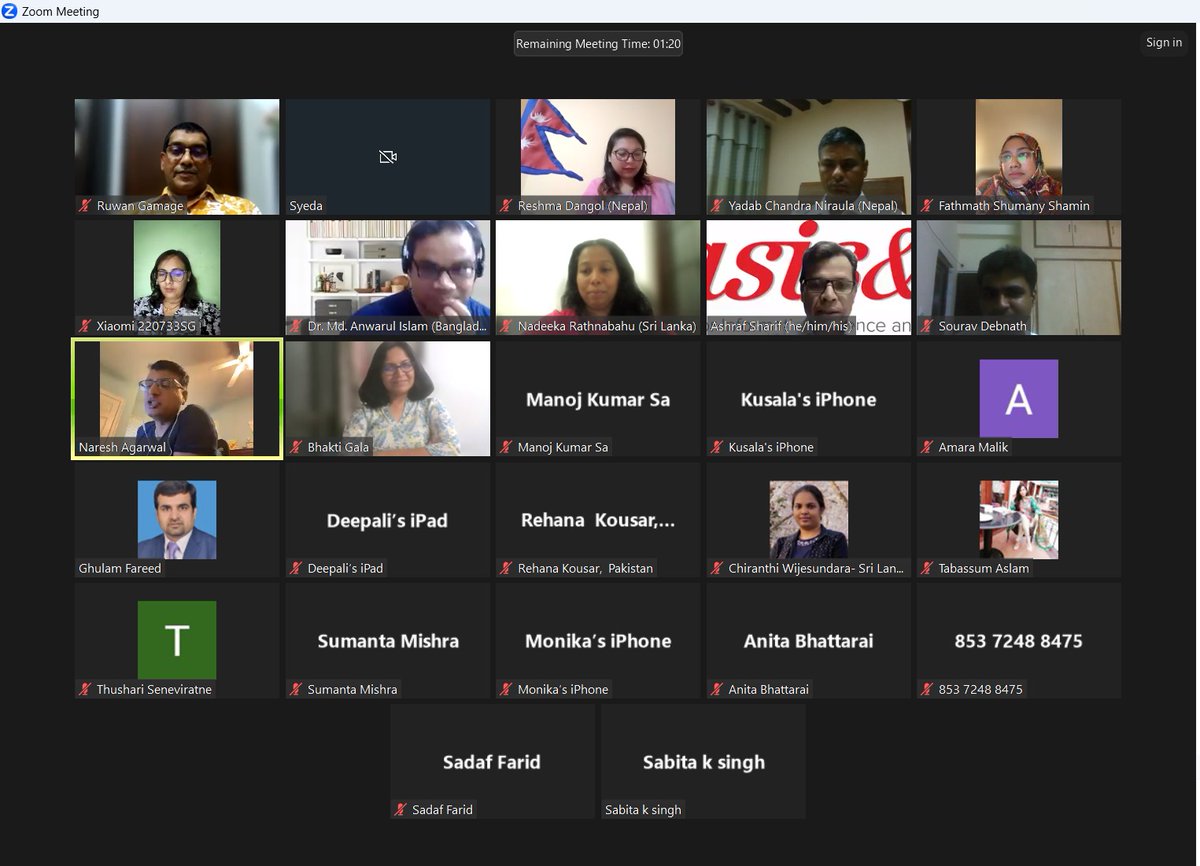
Task: Click the small 'Sabita k singh' name label
Action: [643, 810]
